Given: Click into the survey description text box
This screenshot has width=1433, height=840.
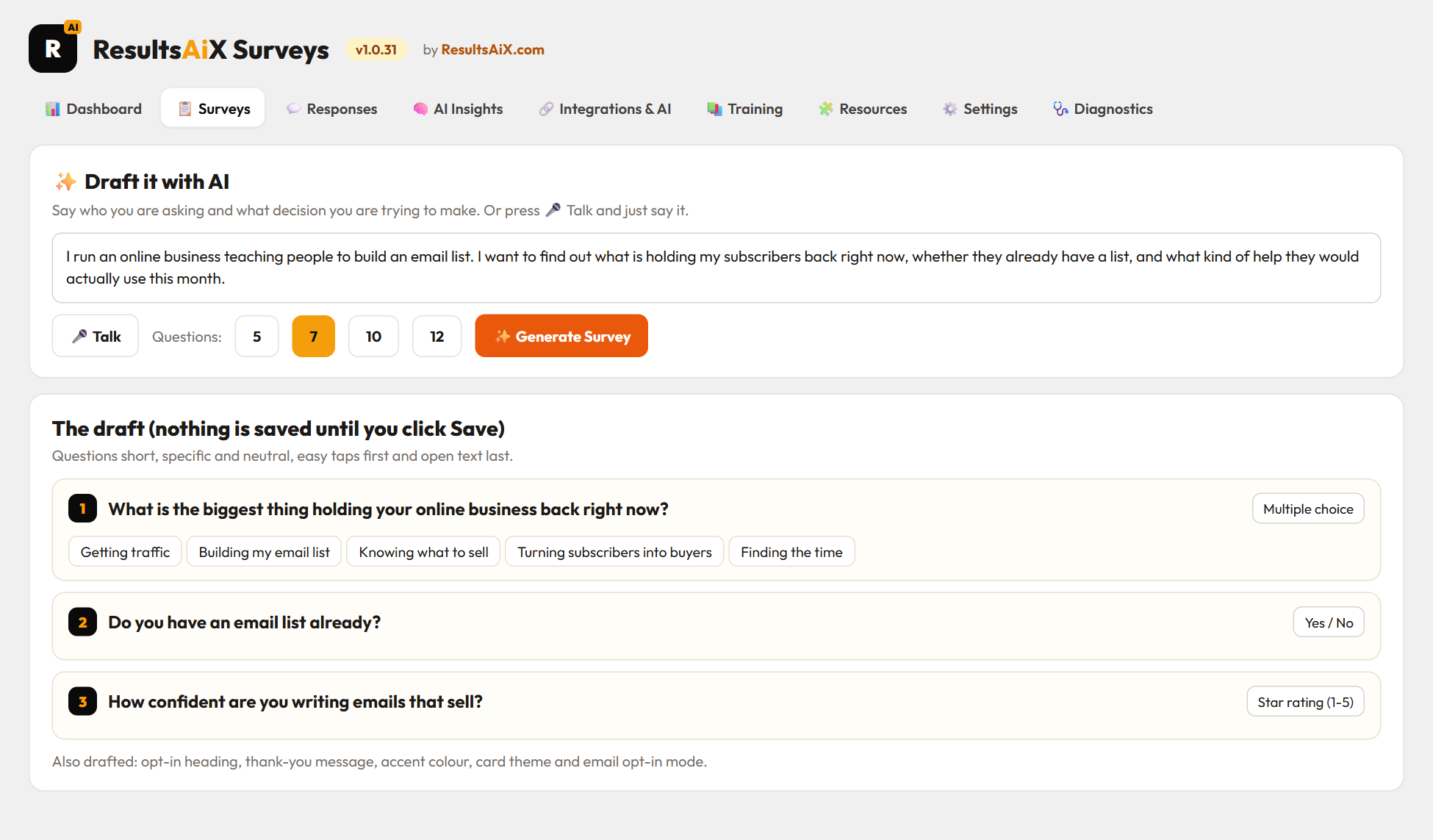Looking at the screenshot, I should pos(716,268).
